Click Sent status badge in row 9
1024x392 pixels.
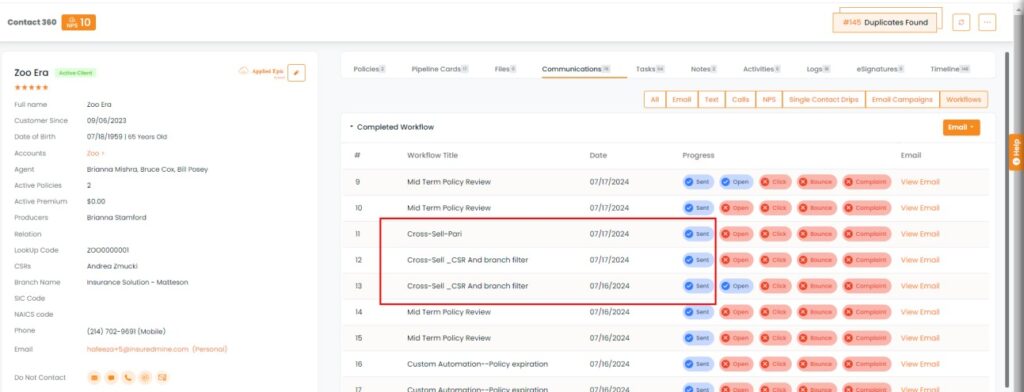pyautogui.click(x=698, y=182)
